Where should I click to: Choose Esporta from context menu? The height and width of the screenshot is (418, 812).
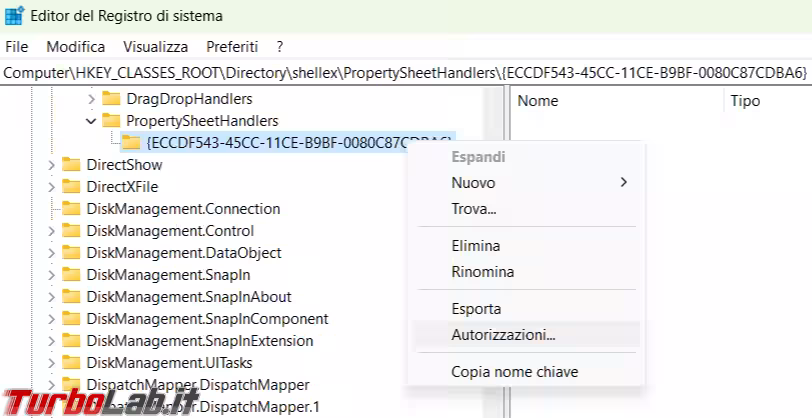click(526, 309)
